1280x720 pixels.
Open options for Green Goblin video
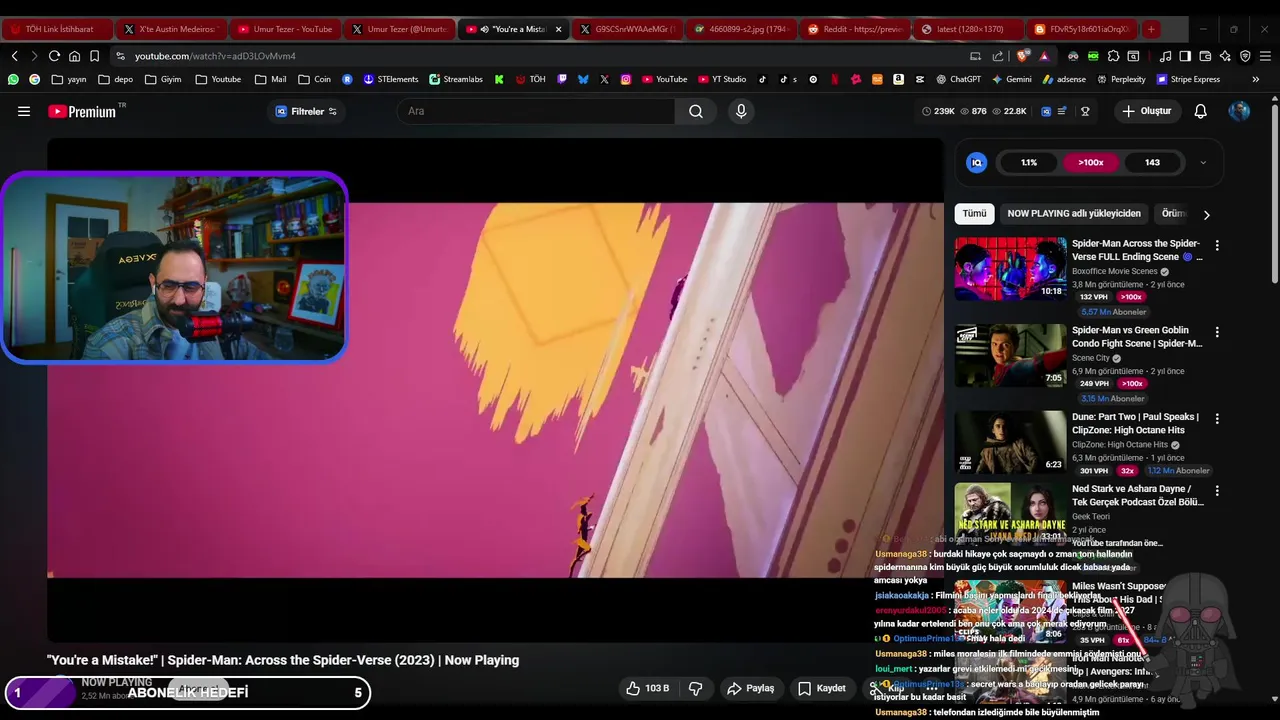click(x=1217, y=332)
